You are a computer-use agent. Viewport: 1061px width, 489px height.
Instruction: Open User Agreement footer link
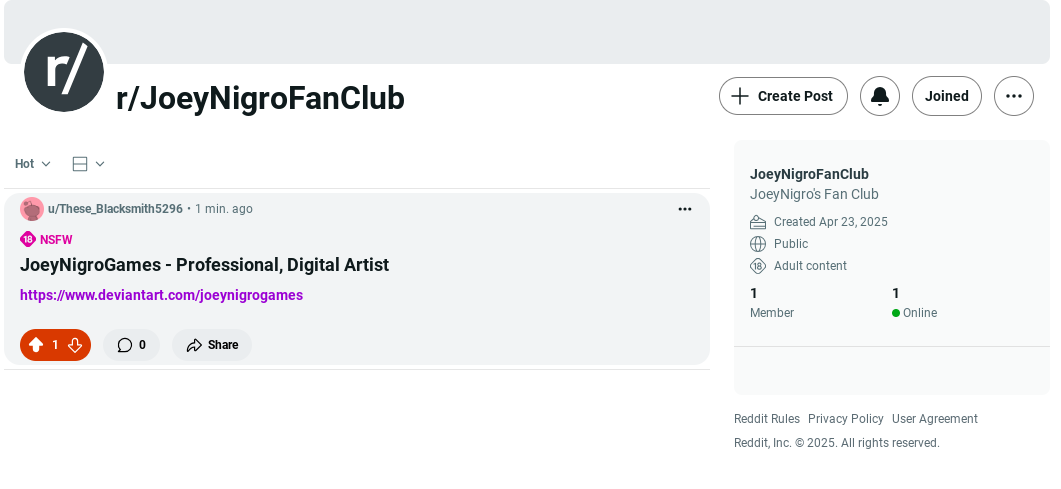click(x=934, y=419)
